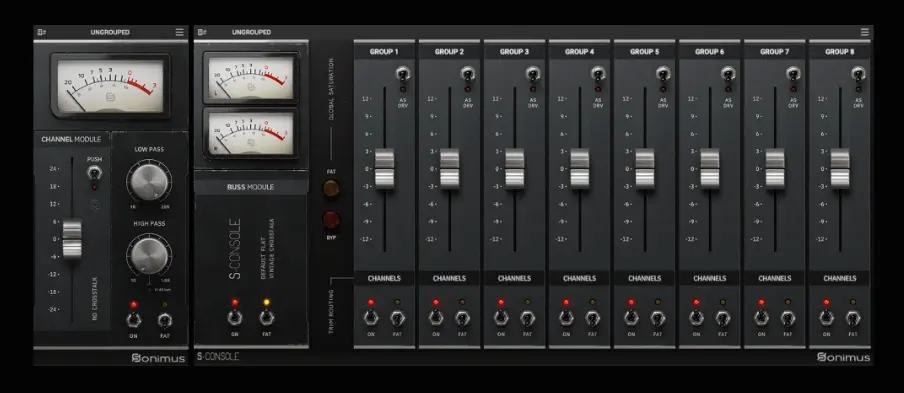Flip the PUSH switch in Channel Module
The image size is (904, 393).
94,172
